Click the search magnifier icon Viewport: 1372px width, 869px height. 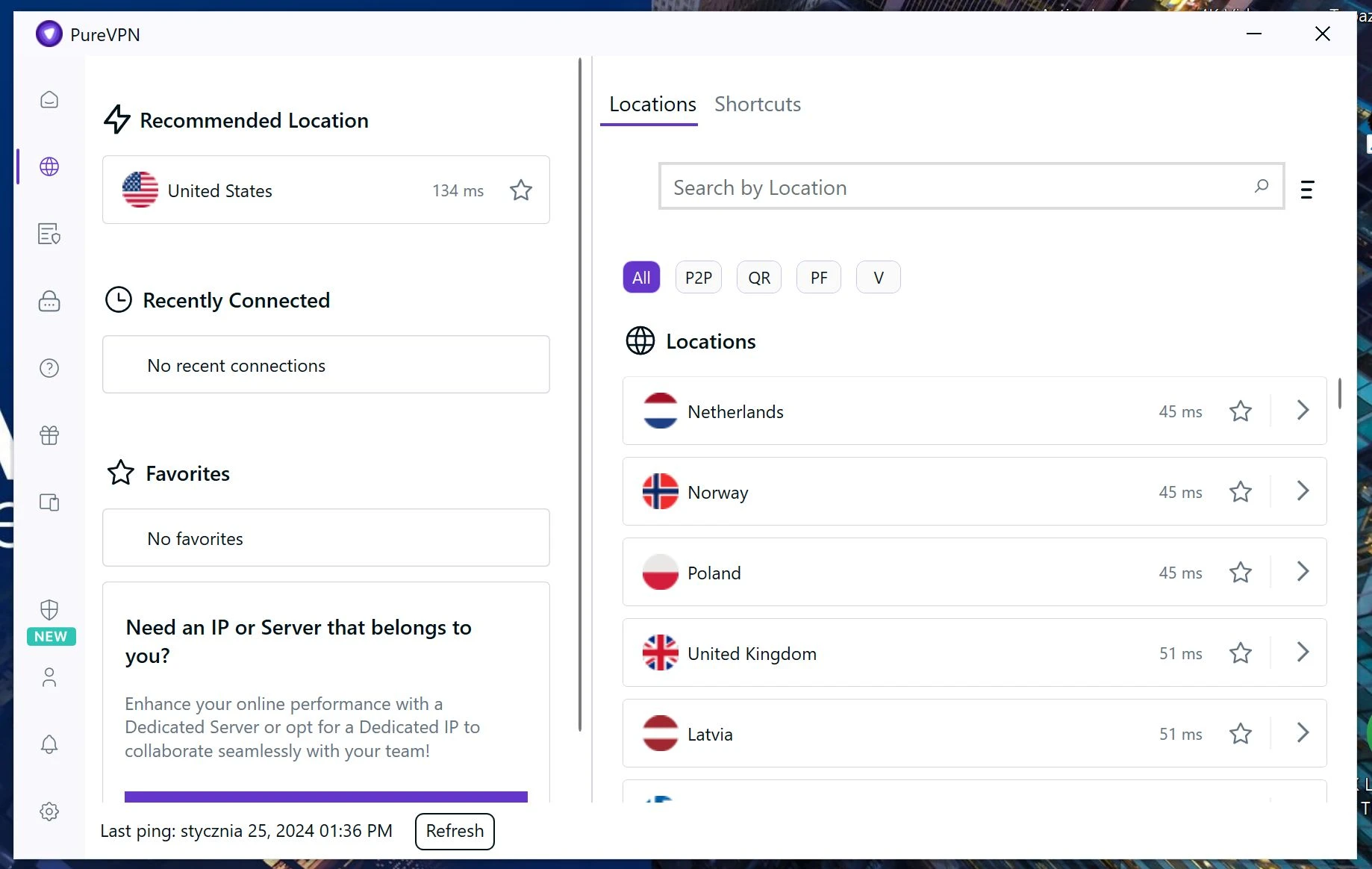coord(1262,186)
